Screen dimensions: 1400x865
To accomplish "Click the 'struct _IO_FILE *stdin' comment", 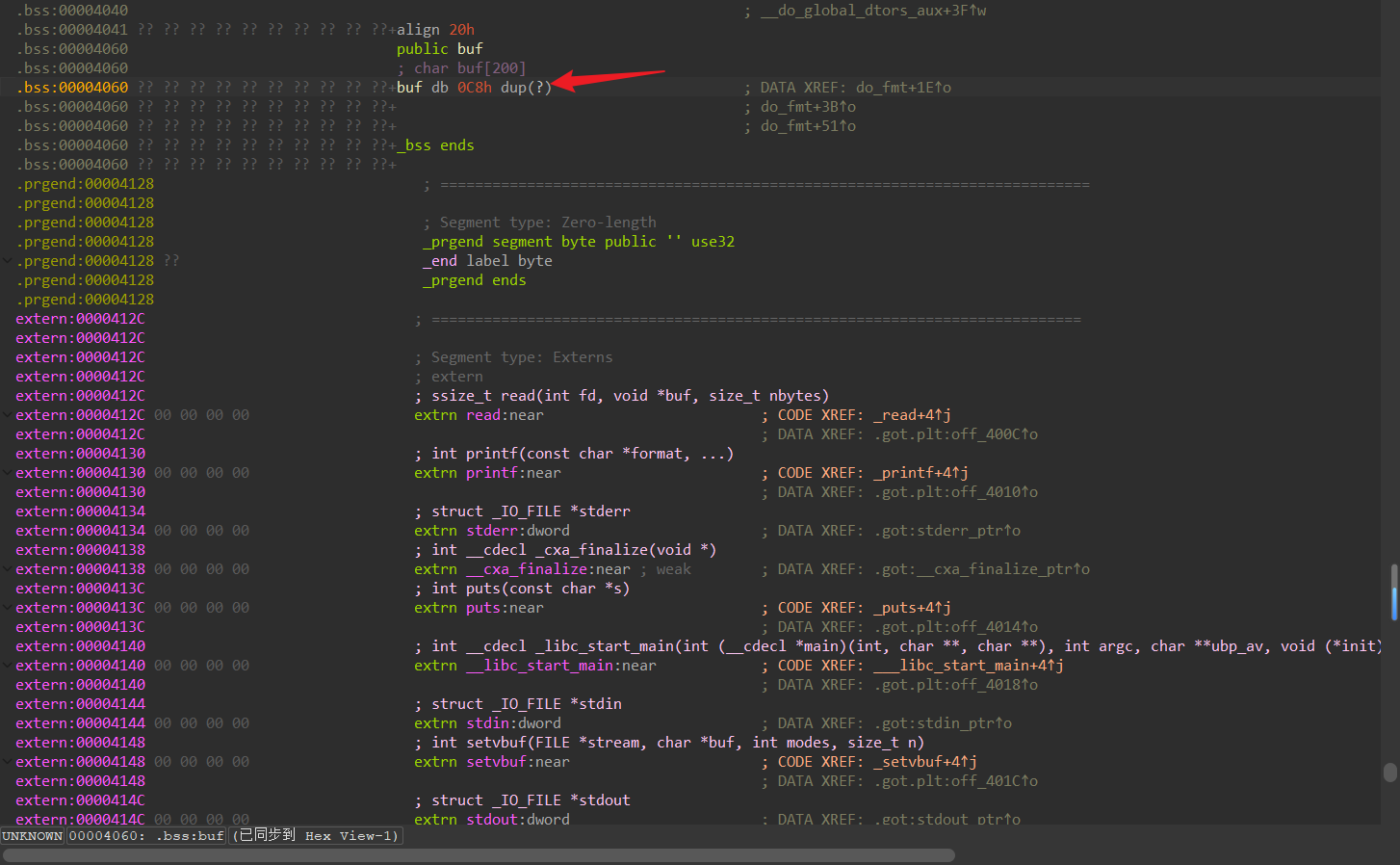I will tap(518, 703).
